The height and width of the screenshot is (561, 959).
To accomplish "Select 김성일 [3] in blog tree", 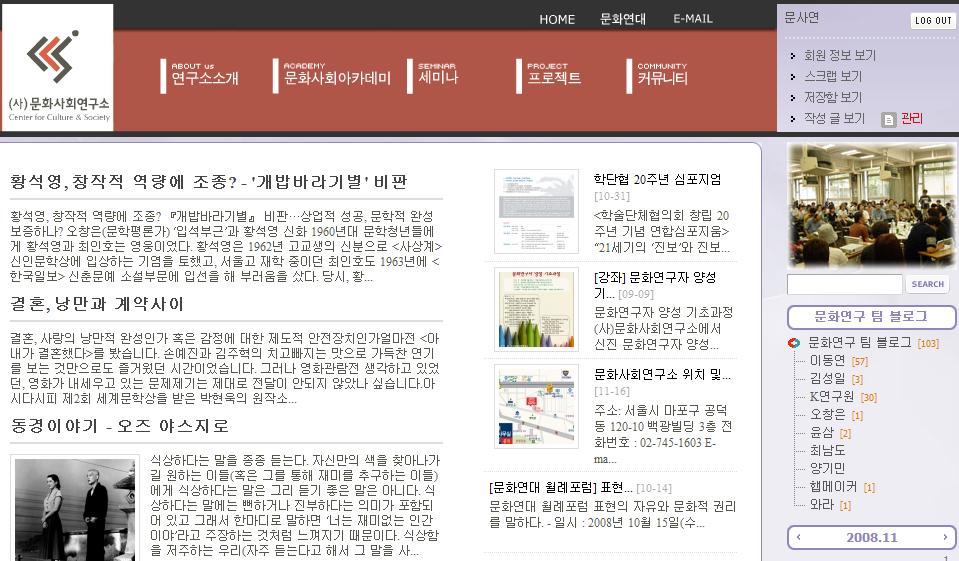I will click(836, 379).
